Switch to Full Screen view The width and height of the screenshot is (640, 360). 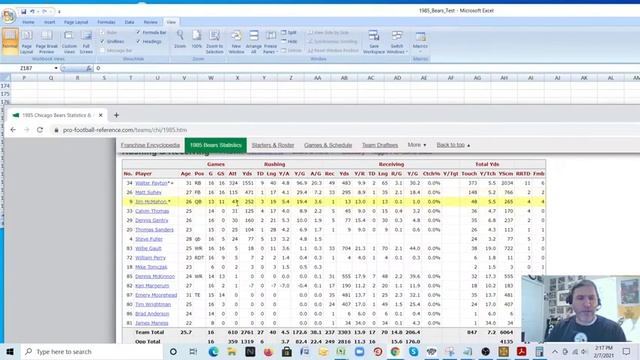[x=86, y=41]
